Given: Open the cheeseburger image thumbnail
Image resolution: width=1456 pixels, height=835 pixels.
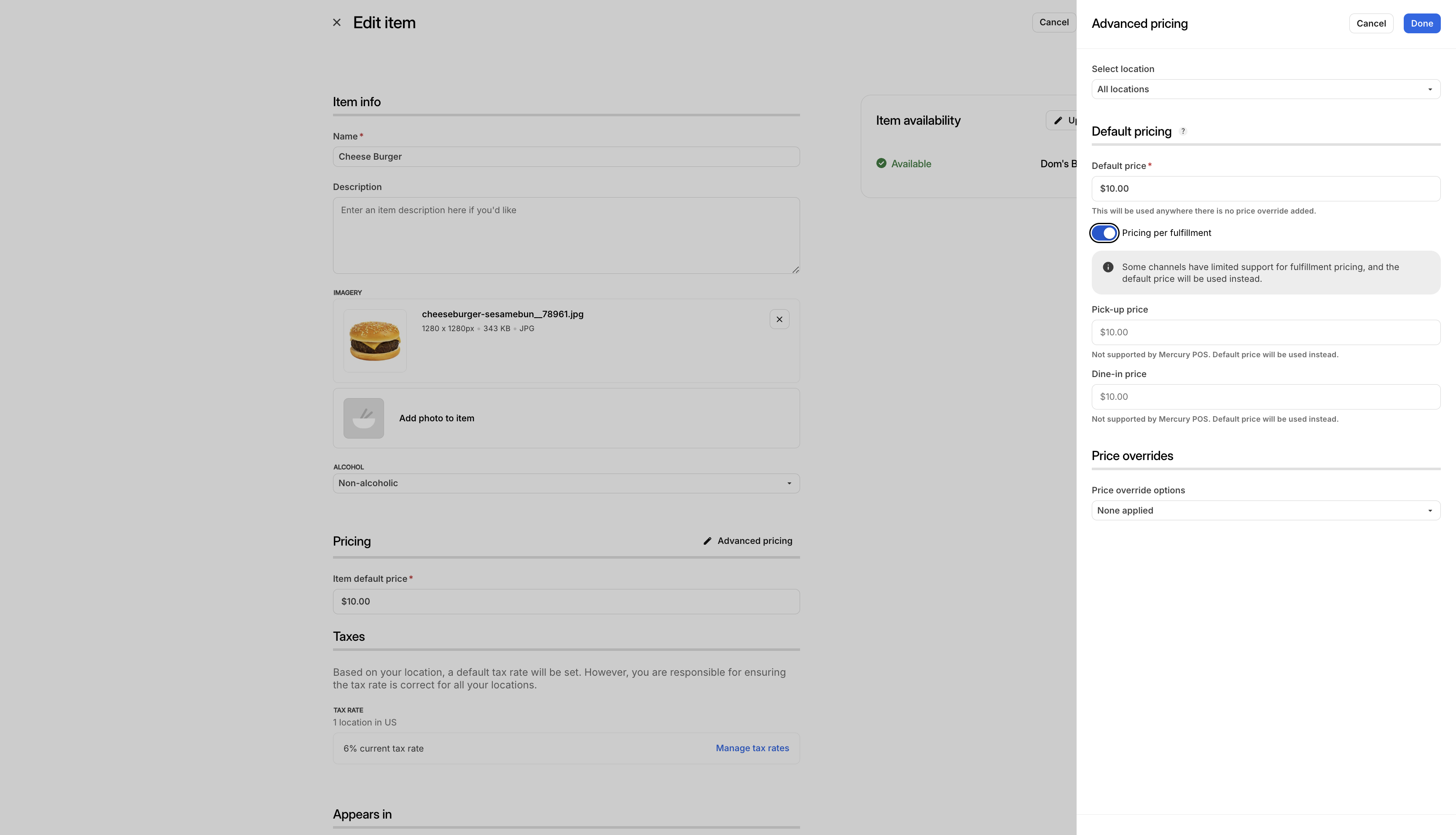Looking at the screenshot, I should coord(375,341).
